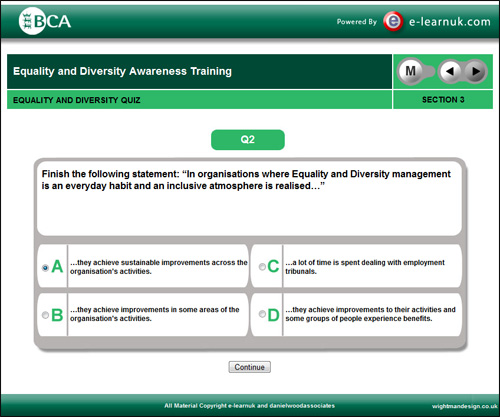Click answer text about some groups experiencing benefits
Image resolution: width=500 pixels, height=417 pixels.
tap(370, 314)
